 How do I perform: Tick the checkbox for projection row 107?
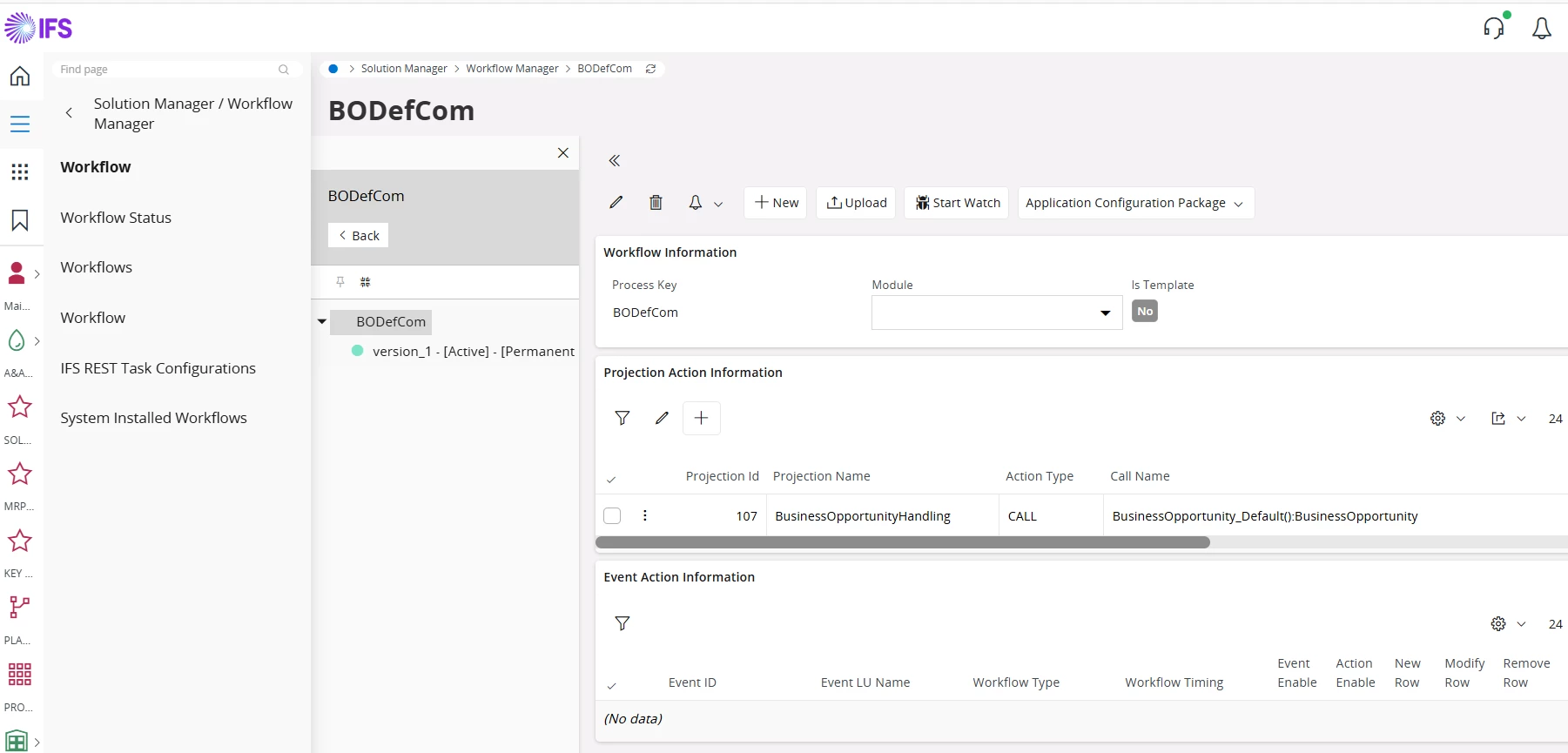(x=612, y=515)
